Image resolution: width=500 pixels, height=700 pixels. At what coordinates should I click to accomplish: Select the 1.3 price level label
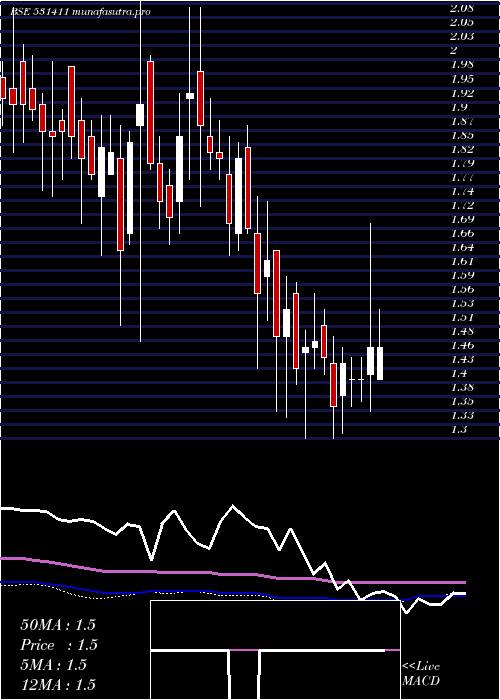(459, 429)
